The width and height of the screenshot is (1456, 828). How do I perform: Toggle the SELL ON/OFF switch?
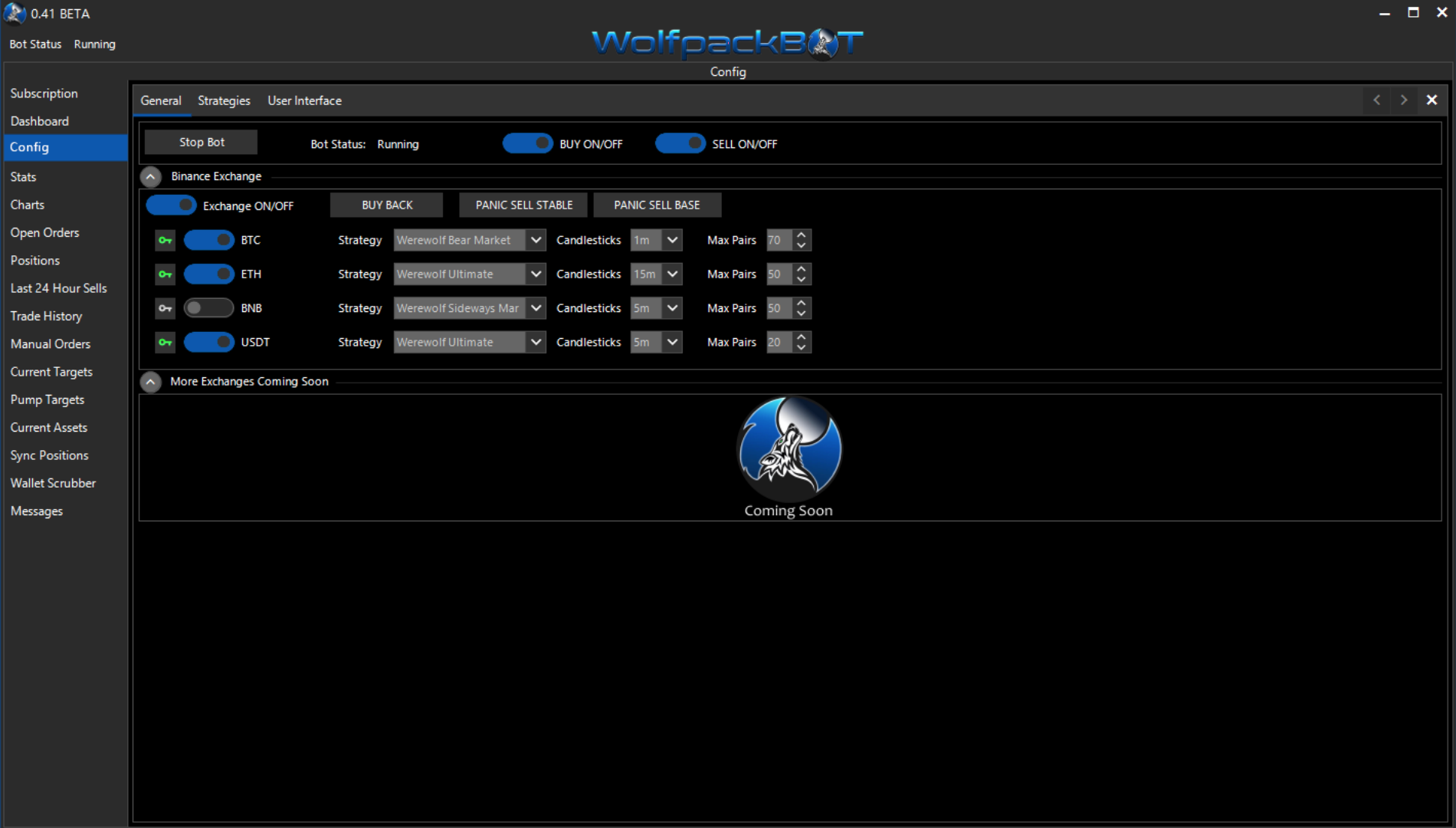(680, 143)
